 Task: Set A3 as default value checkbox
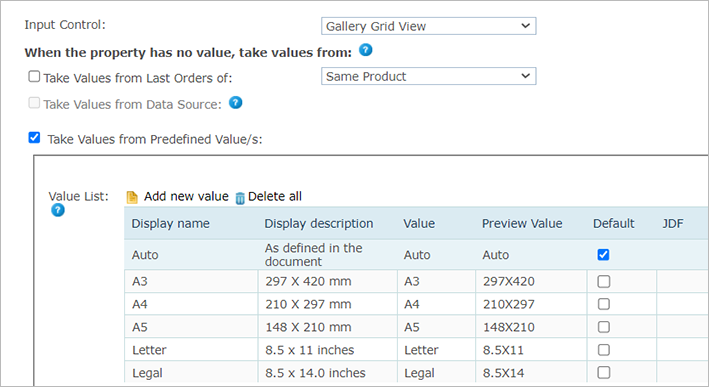603,282
